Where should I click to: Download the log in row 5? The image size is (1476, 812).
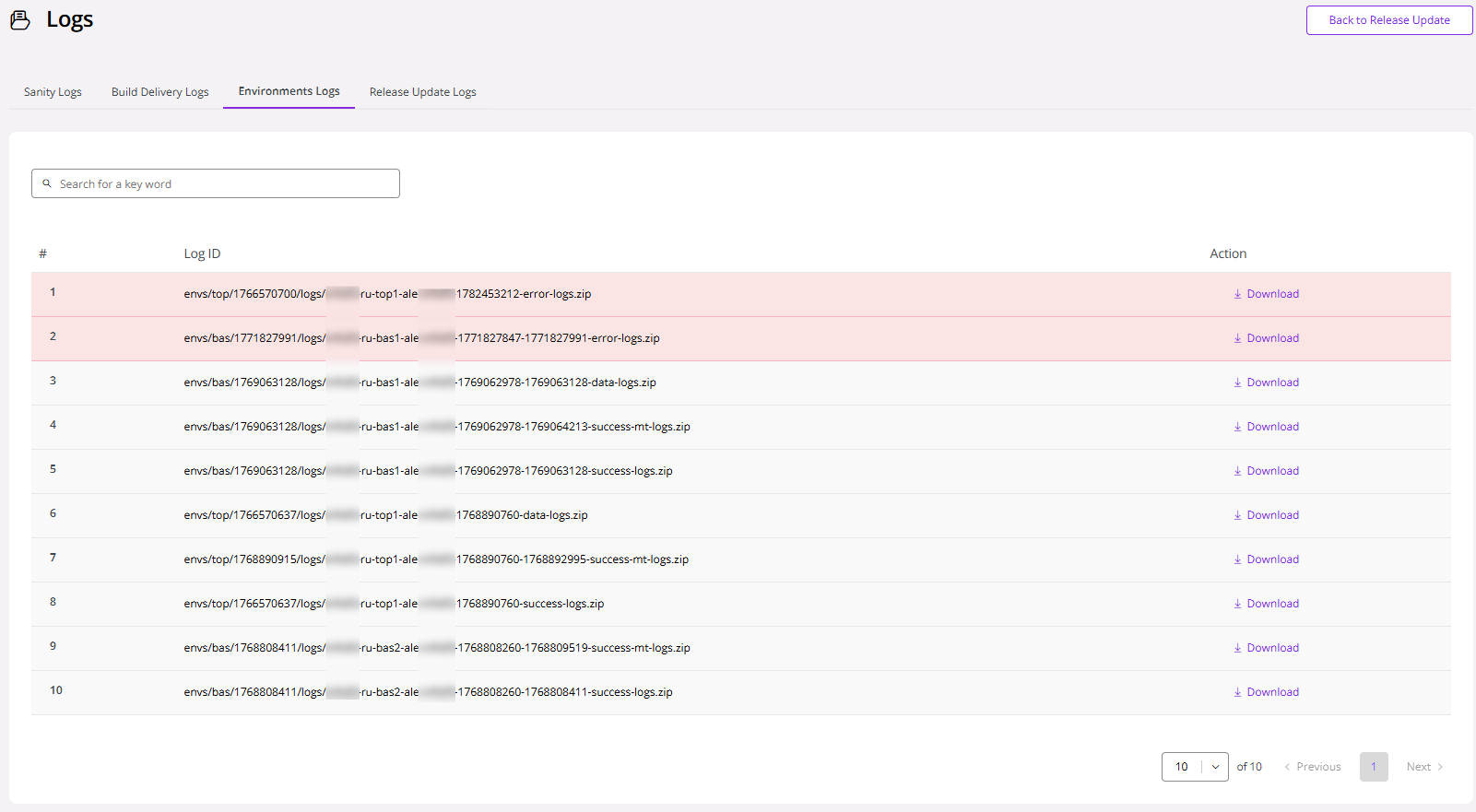[1266, 471]
